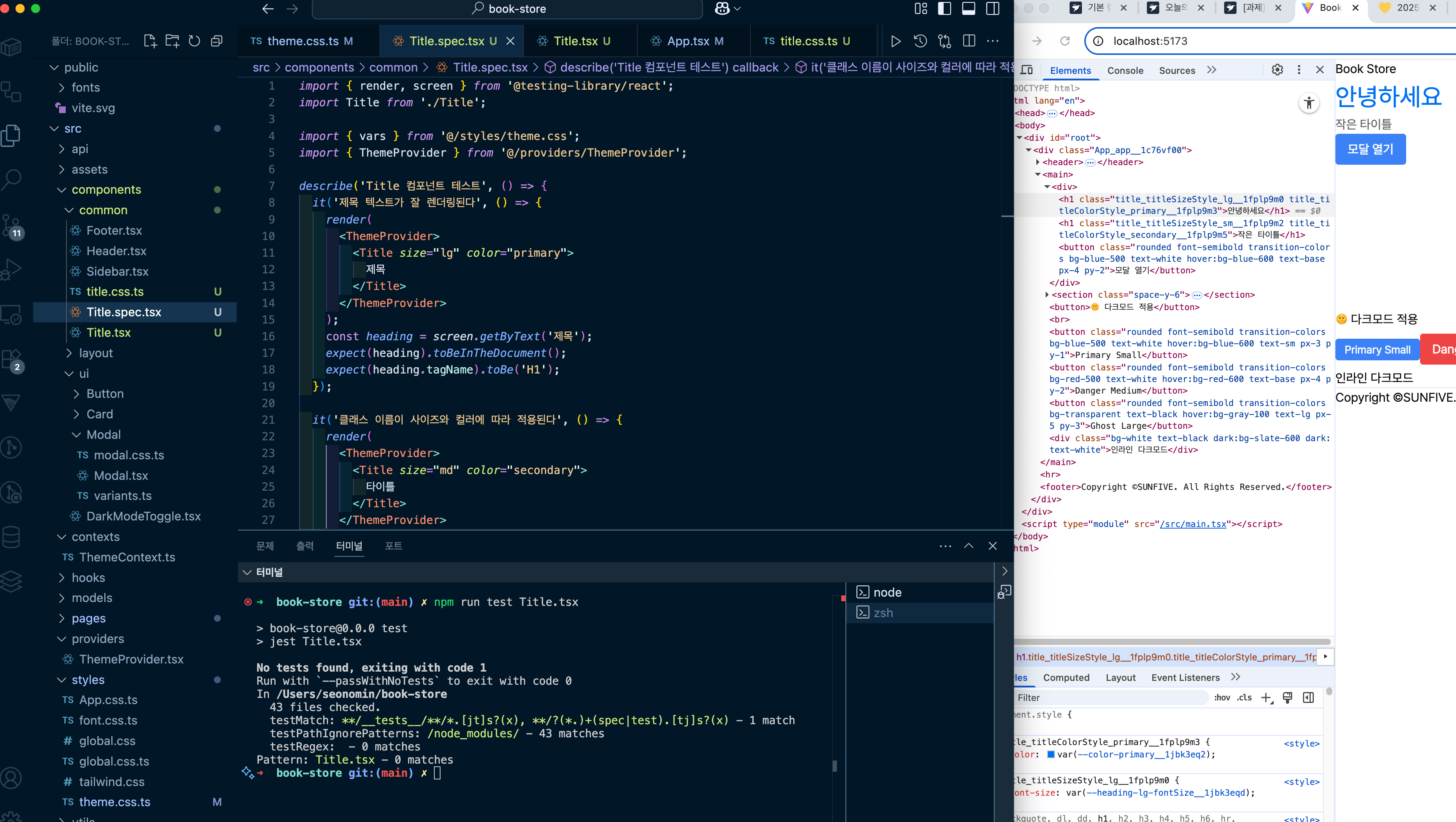Run the test file with play icon
The image size is (1456, 822).
[895, 41]
